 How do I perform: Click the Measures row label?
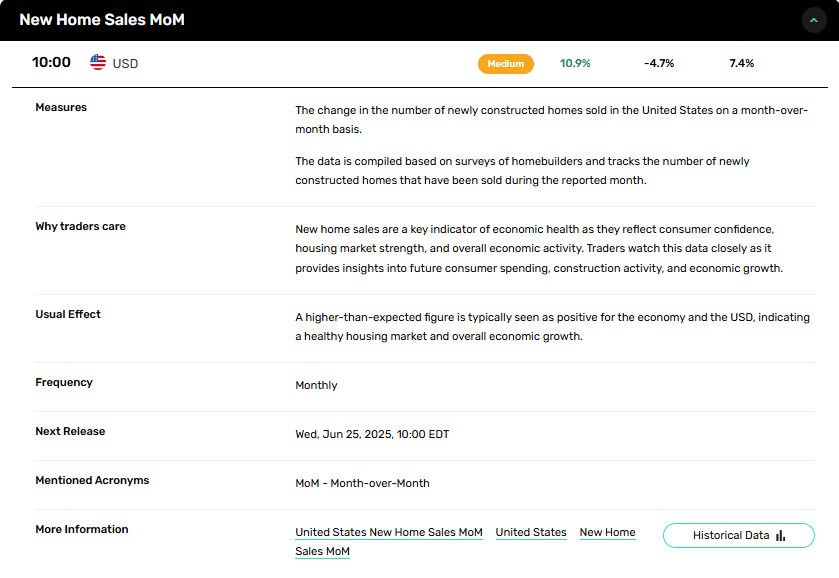61,107
